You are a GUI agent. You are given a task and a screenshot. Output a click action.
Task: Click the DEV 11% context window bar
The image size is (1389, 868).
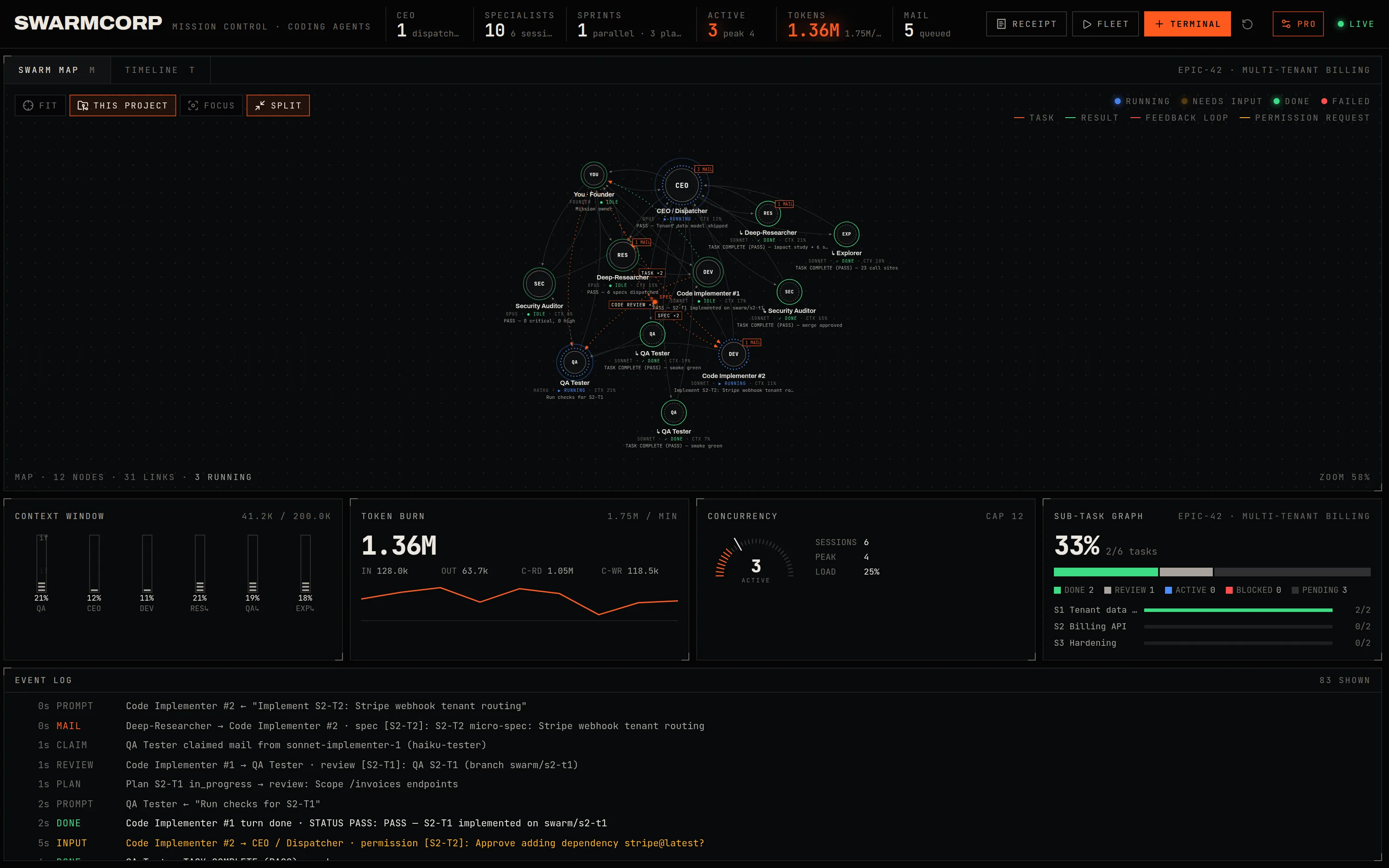coord(147,564)
